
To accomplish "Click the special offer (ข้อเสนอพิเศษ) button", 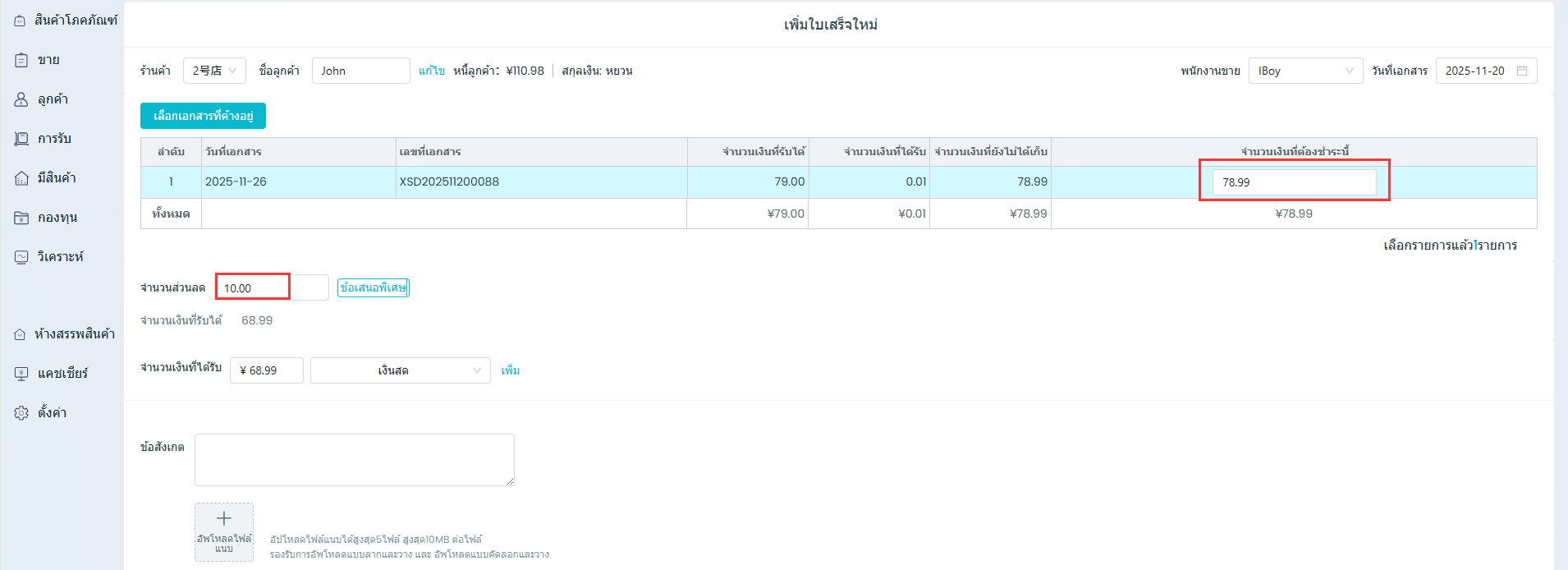I will 373,287.
